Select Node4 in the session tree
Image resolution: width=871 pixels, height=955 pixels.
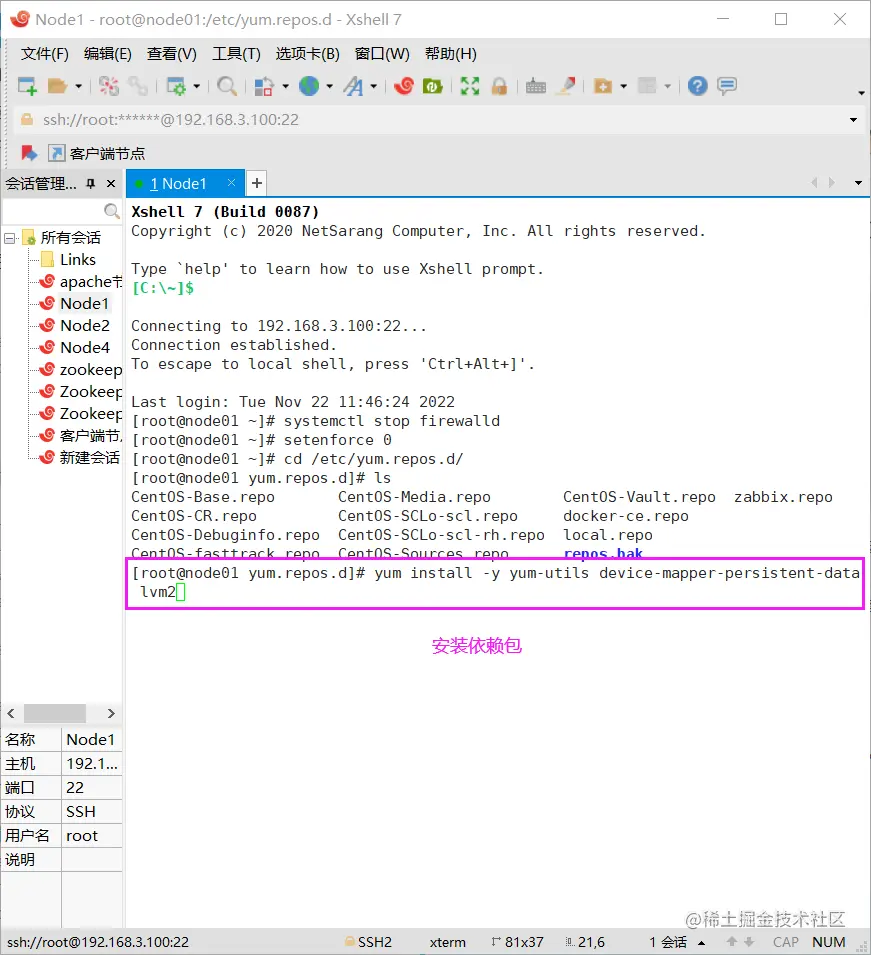pos(85,348)
